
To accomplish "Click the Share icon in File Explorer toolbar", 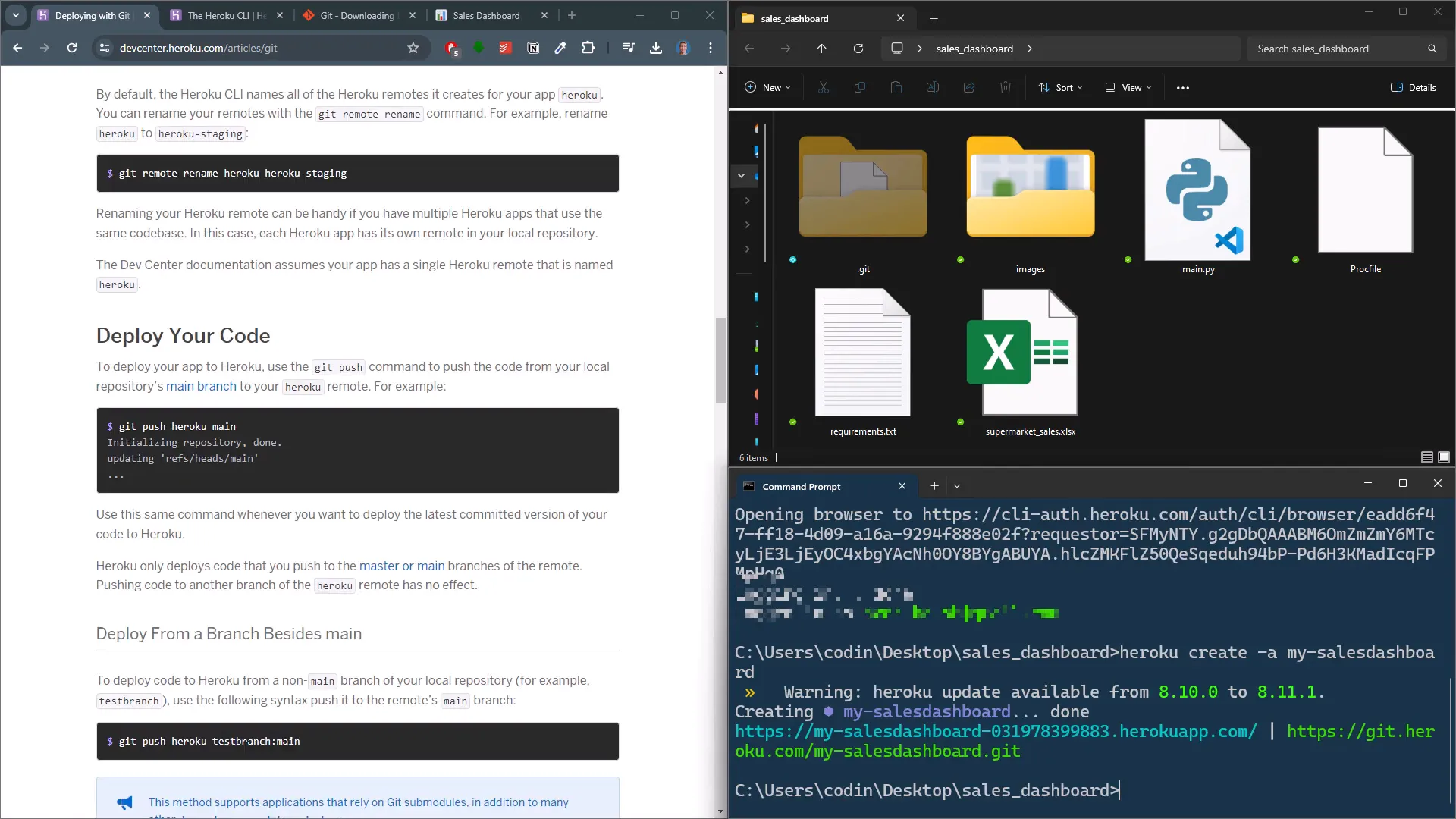I will pyautogui.click(x=968, y=87).
